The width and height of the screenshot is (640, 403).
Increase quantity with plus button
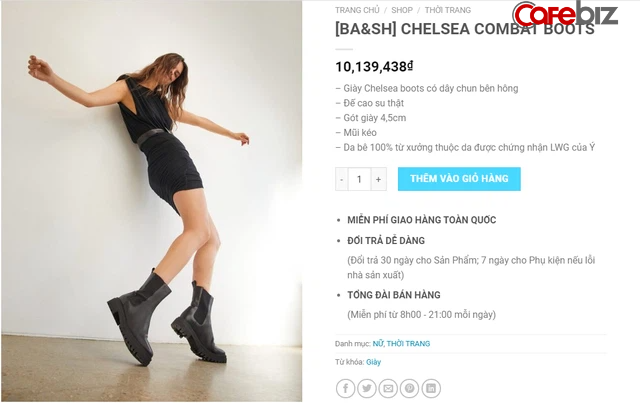(378, 179)
